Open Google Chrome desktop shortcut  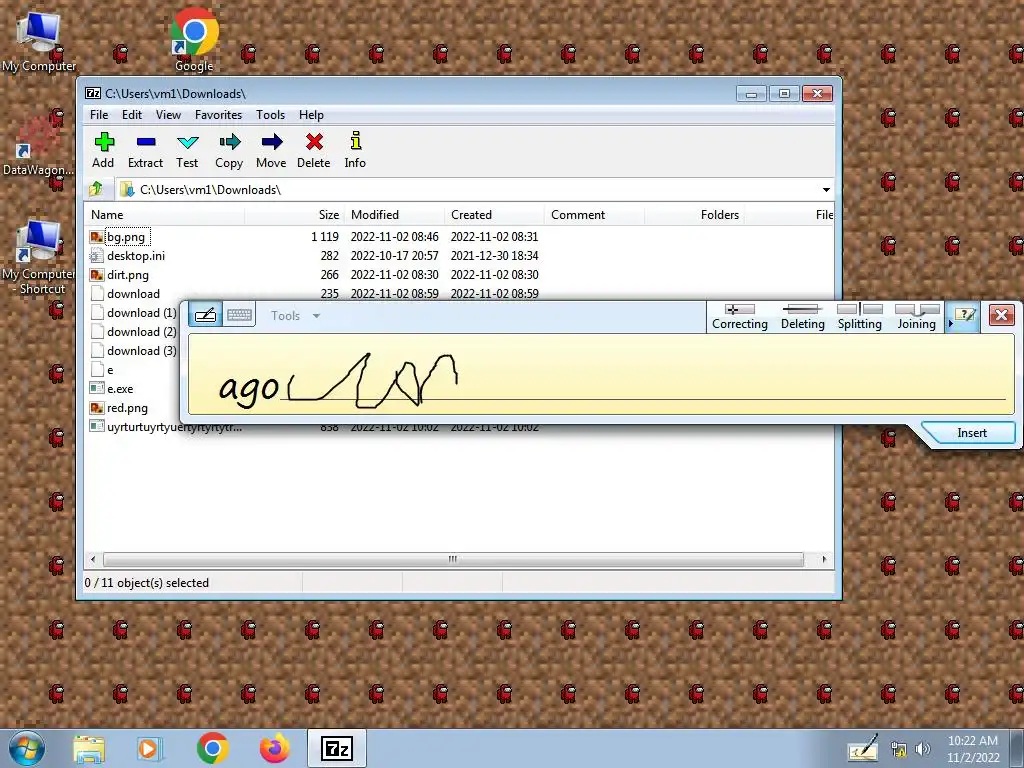pos(194,39)
